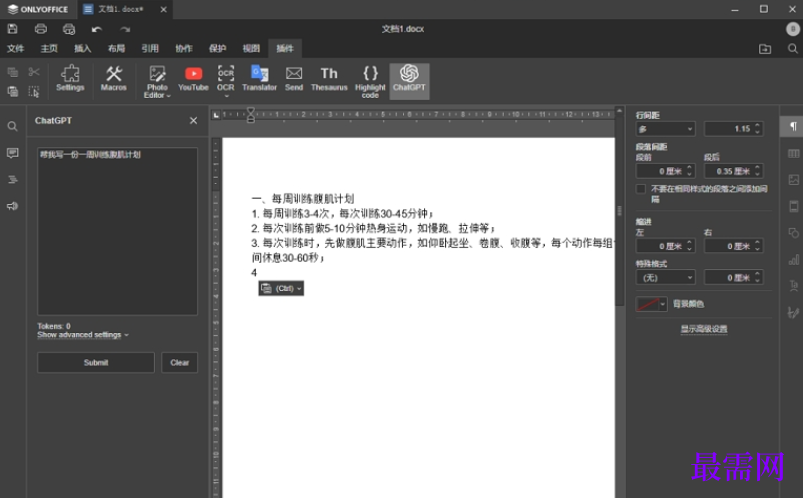Open the Thesaurus plugin
This screenshot has height=498, width=803.
(x=329, y=78)
